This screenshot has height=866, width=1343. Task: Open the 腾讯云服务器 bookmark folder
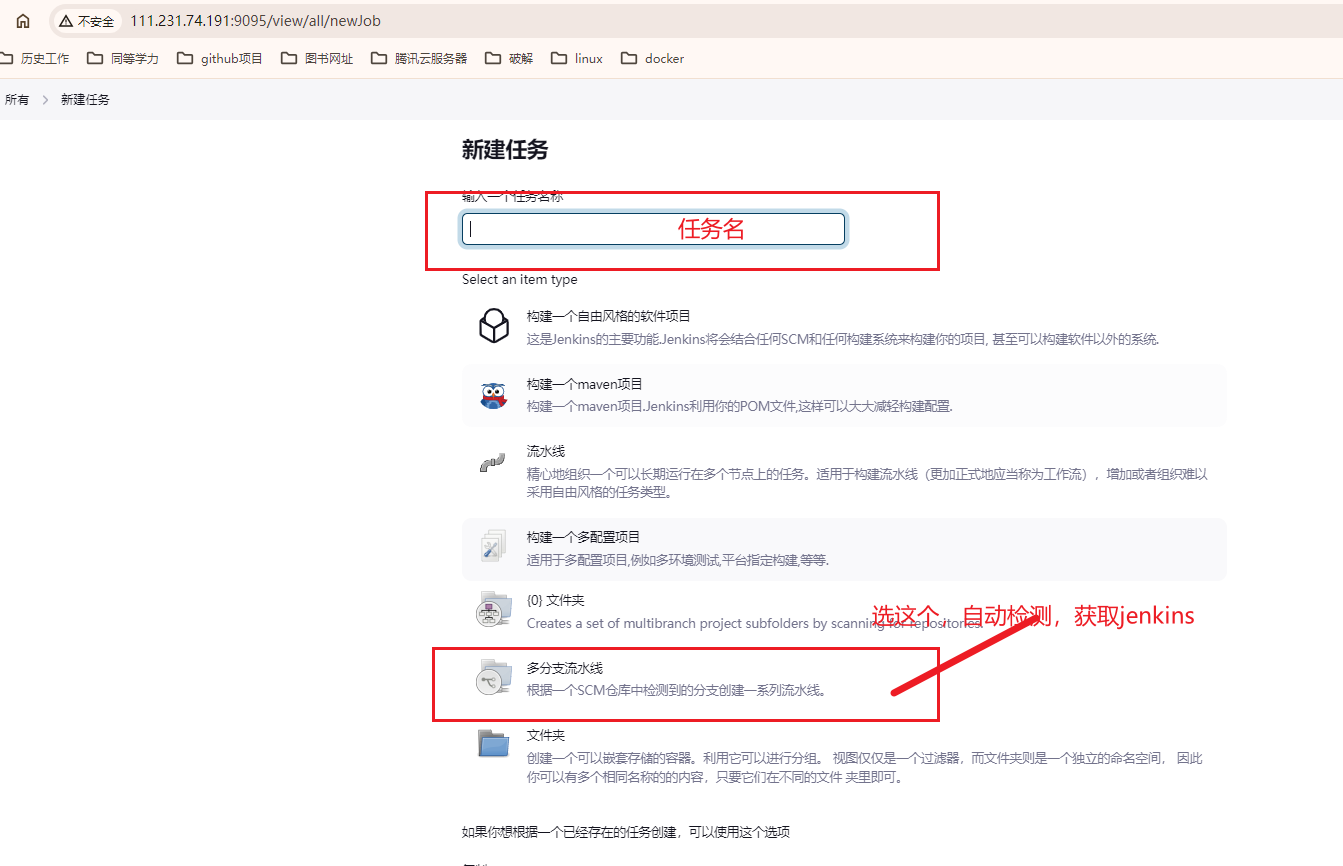click(419, 58)
